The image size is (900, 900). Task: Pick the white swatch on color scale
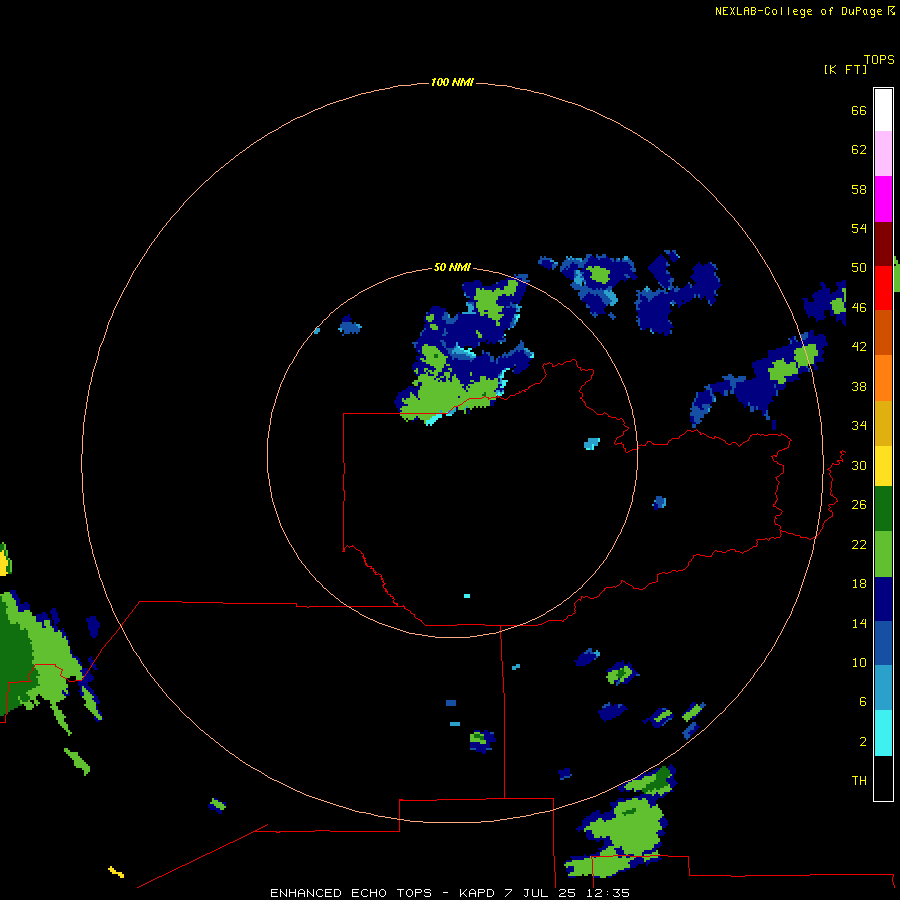[x=883, y=110]
